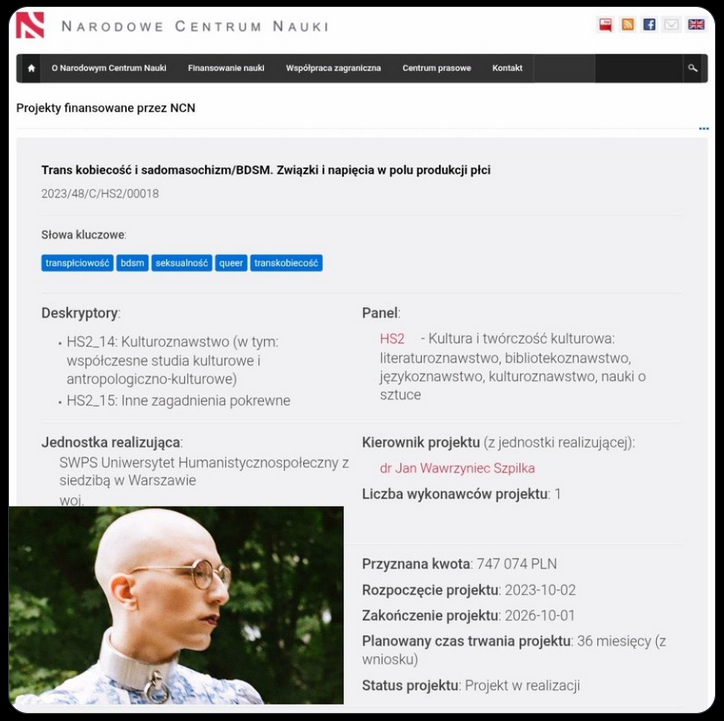Switch to Polish language flag icon

click(x=605, y=24)
